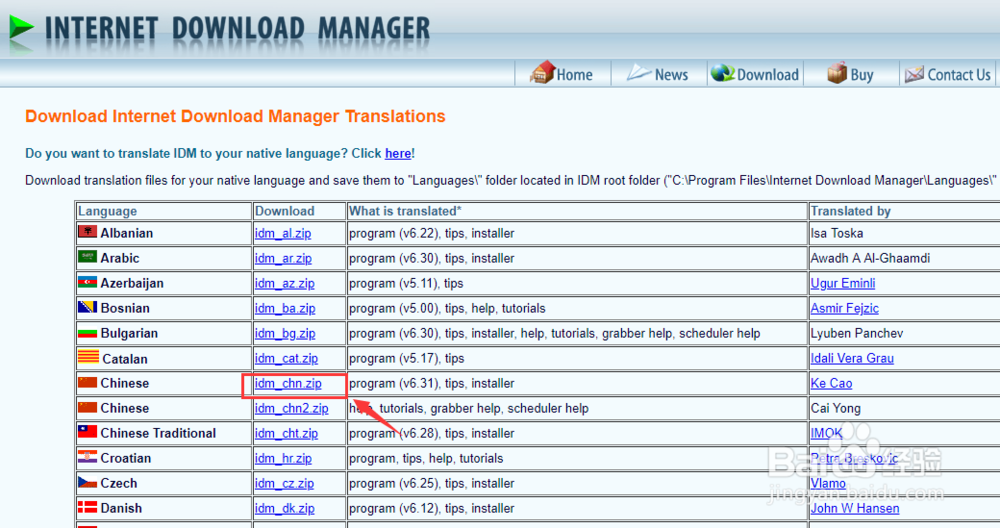Screen dimensions: 1000x528
Task: Open translator Asmir Fejzic link
Action: click(844, 309)
